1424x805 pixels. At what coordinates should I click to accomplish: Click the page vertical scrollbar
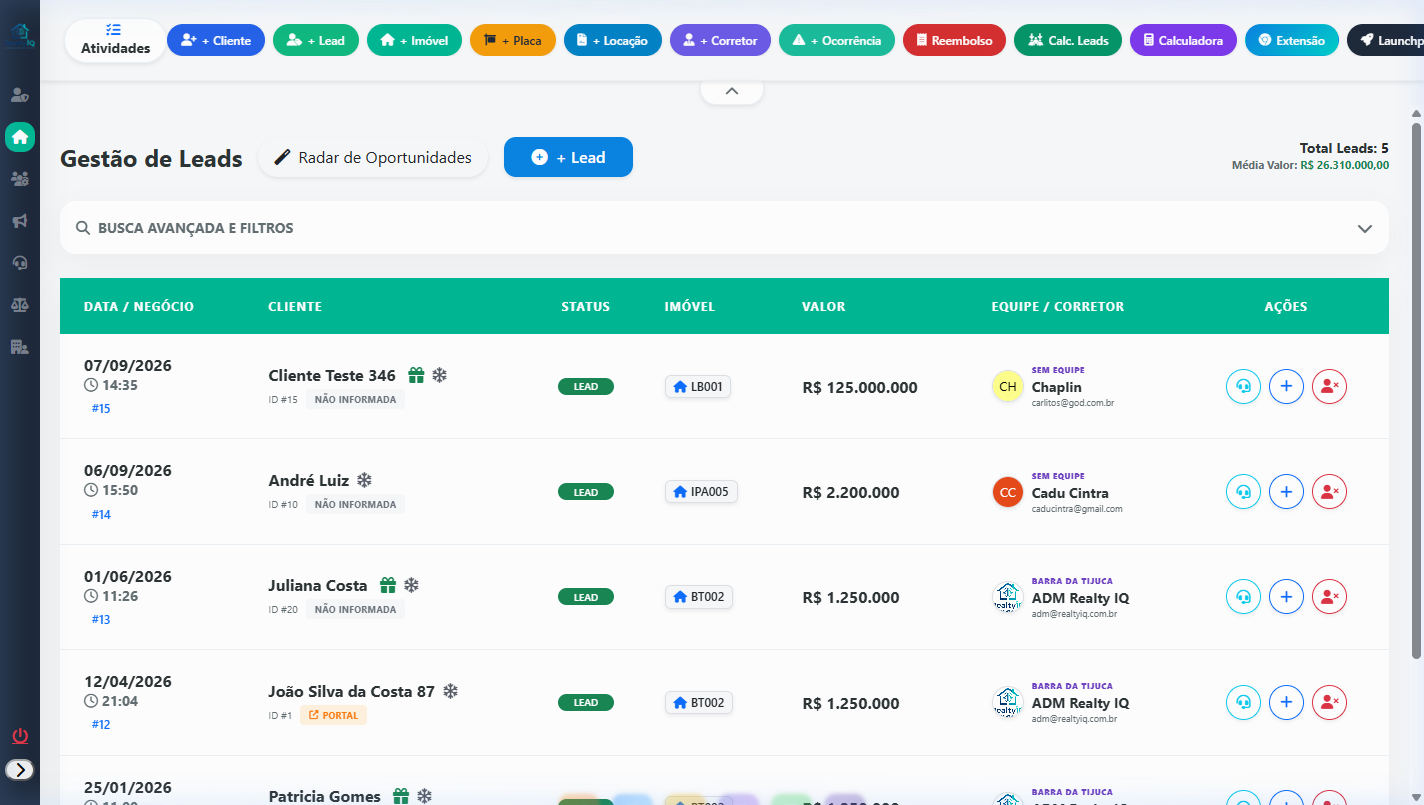pyautogui.click(x=1416, y=390)
